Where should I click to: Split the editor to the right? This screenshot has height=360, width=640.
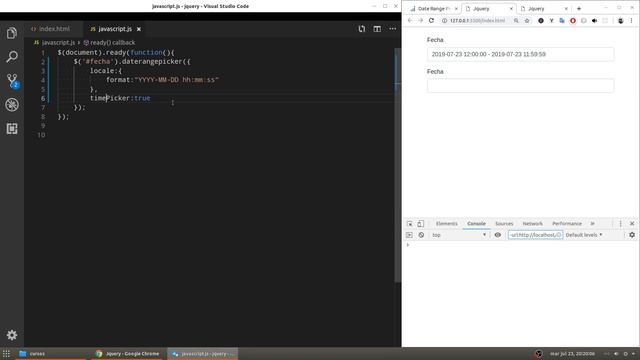(377, 29)
